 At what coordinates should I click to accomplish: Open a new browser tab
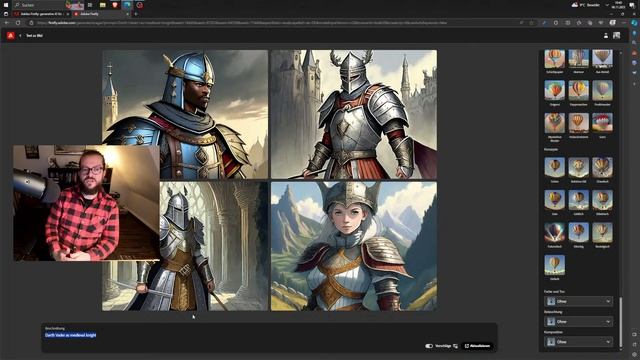pos(136,14)
